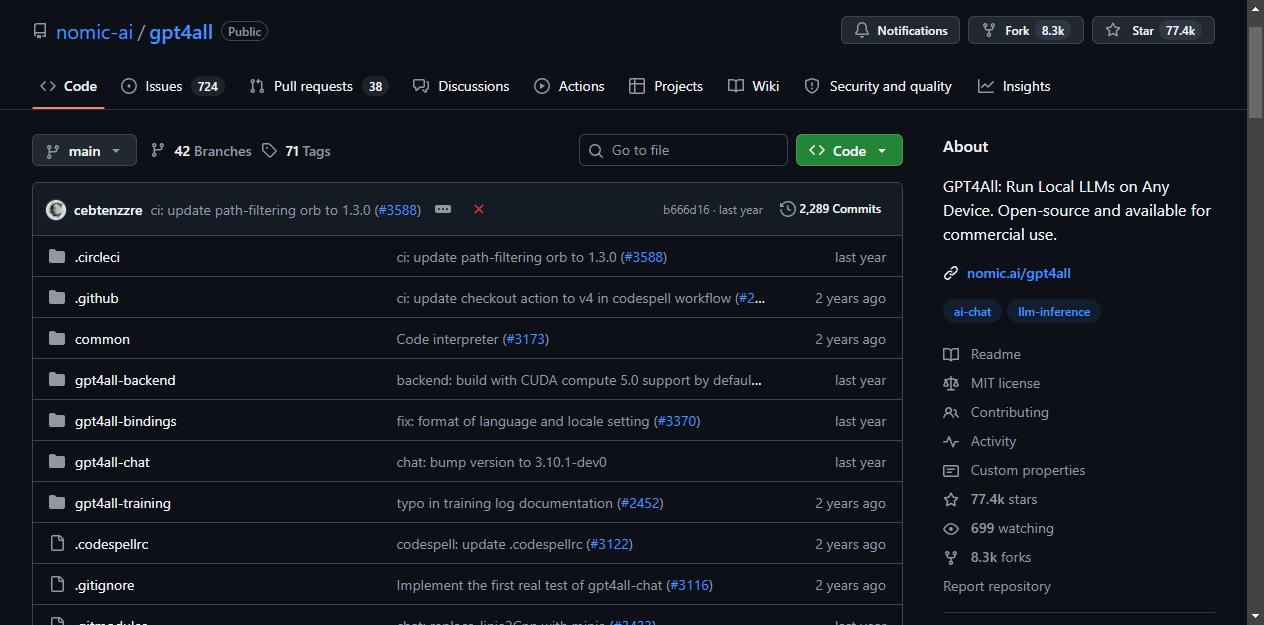This screenshot has width=1264, height=625.
Task: Open the .codespellrc file
Action: [112, 544]
